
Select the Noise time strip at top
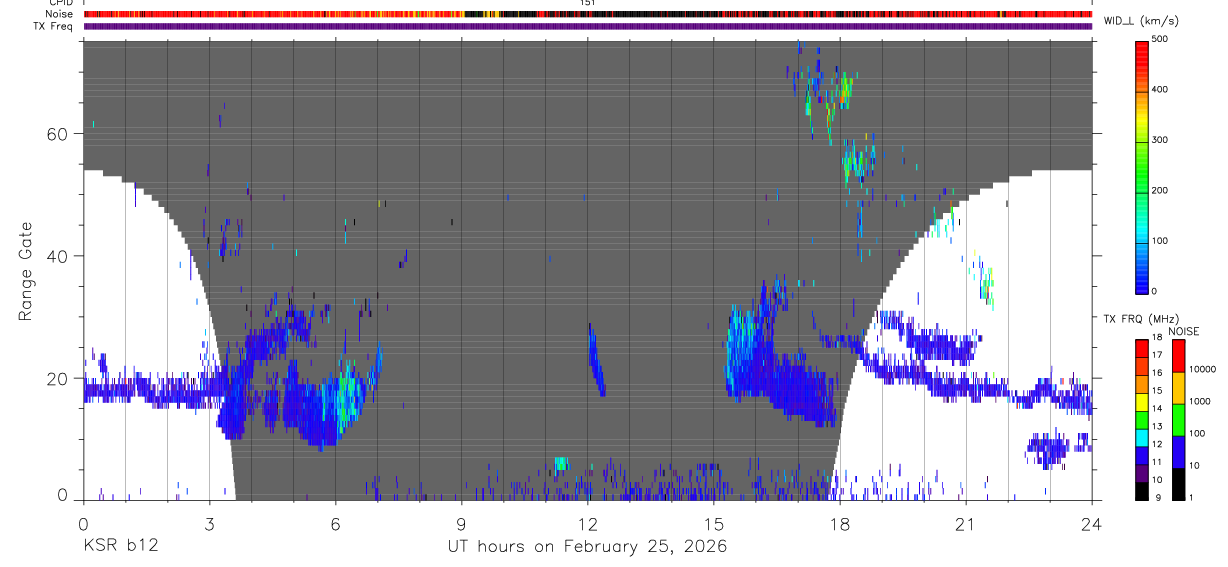point(587,14)
